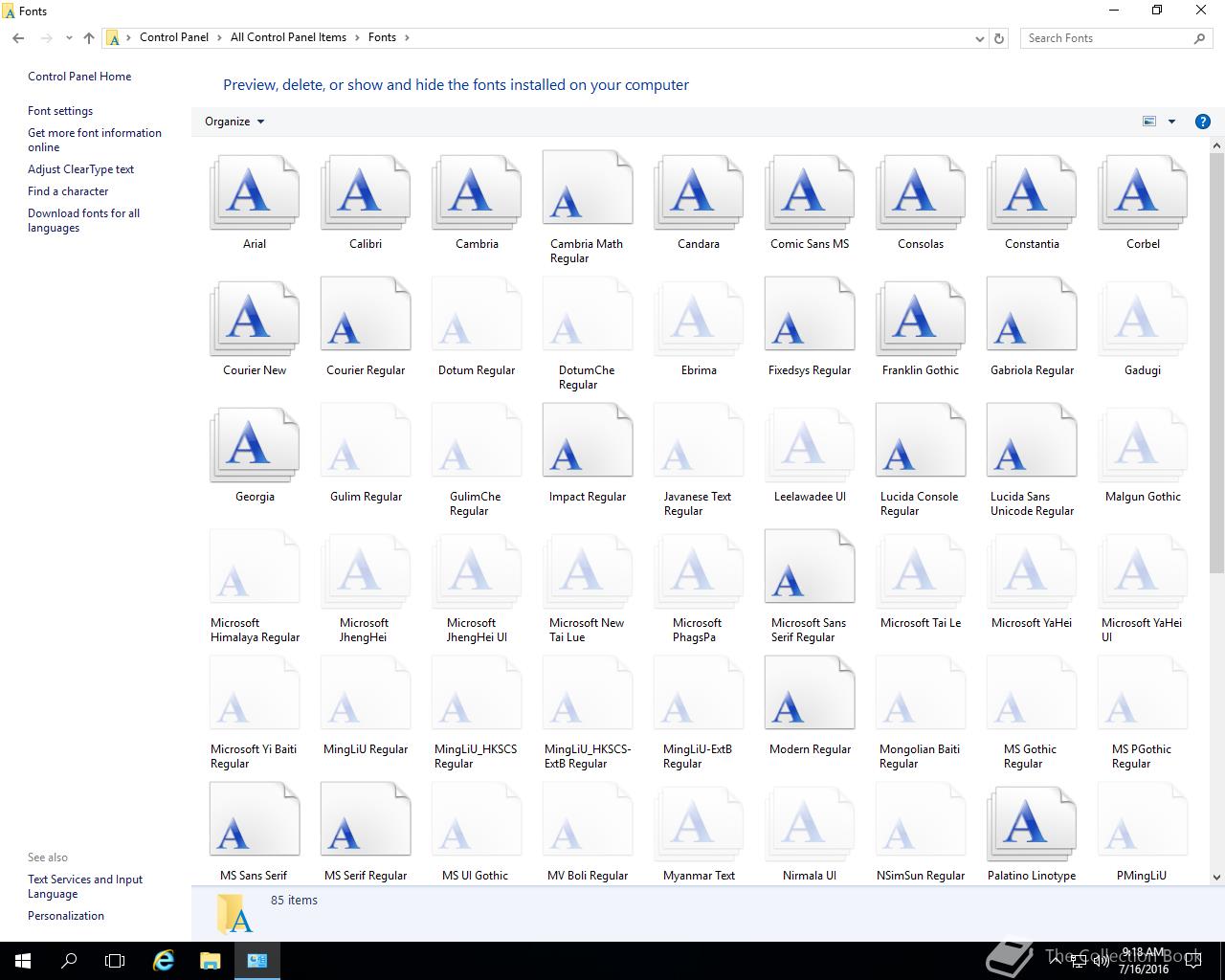Screen dimensions: 1225x980
Task: Expand the chevron after Fonts breadcrumb
Action: (407, 37)
